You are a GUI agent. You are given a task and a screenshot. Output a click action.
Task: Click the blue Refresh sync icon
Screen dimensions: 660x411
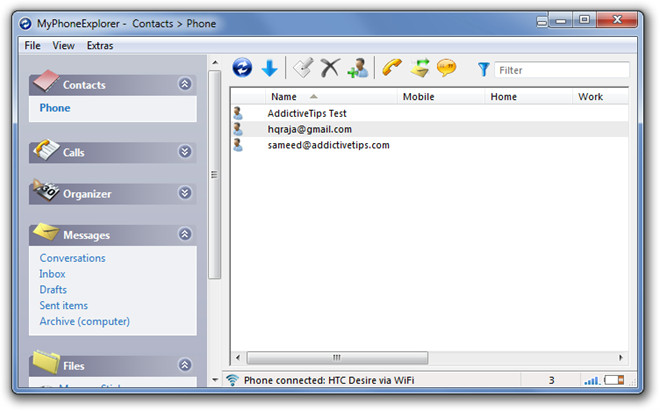(x=242, y=67)
